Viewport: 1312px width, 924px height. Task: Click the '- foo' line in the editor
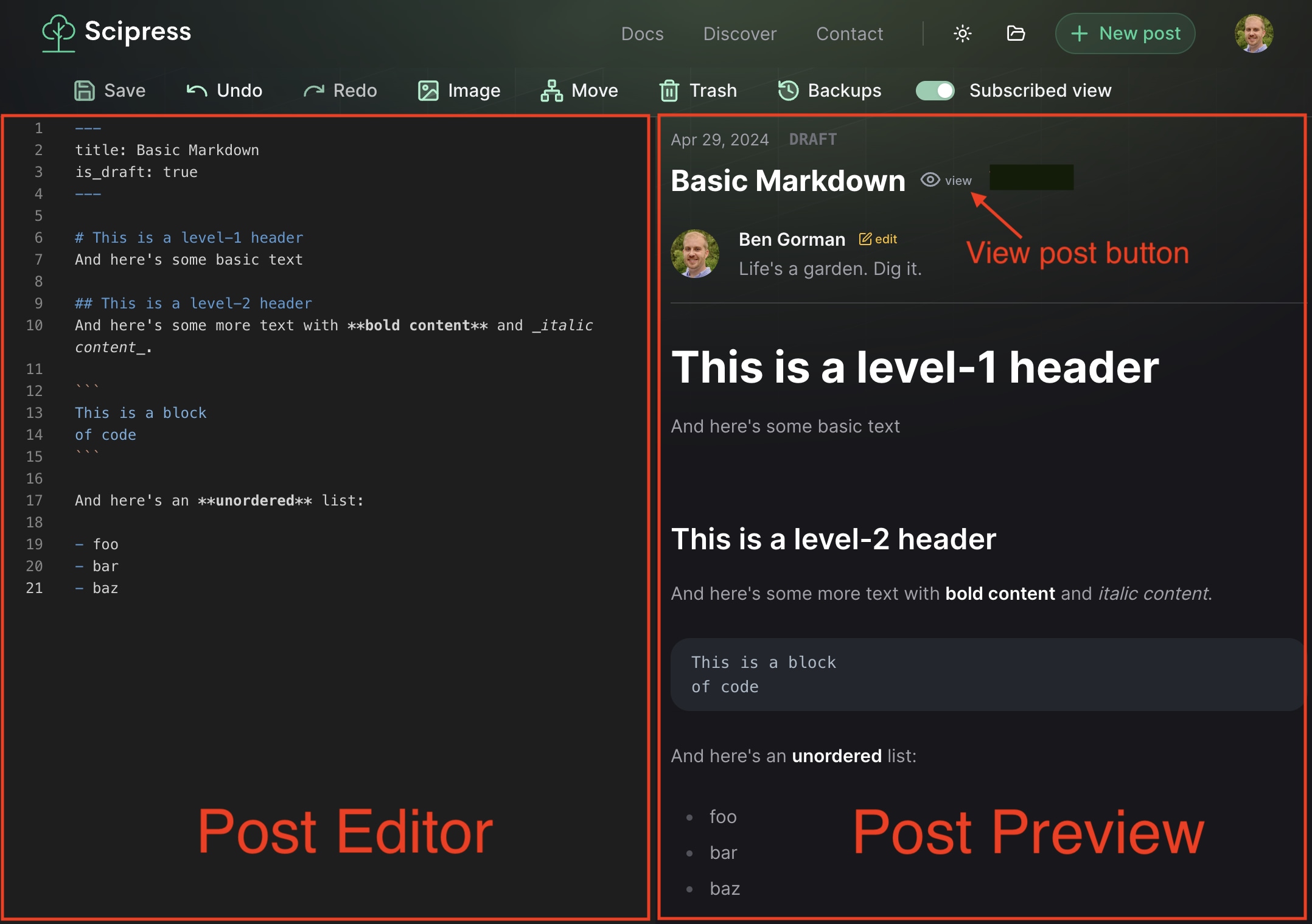pyautogui.click(x=97, y=544)
